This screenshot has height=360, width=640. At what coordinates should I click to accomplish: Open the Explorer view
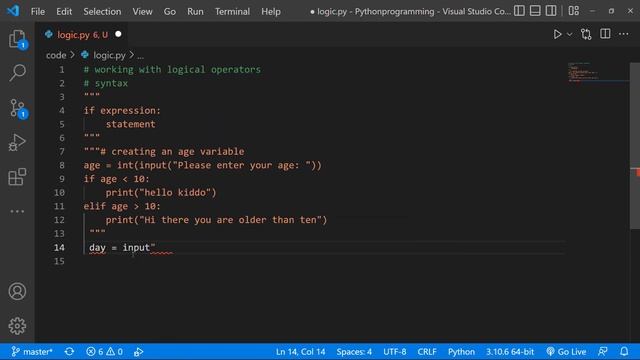click(x=17, y=39)
